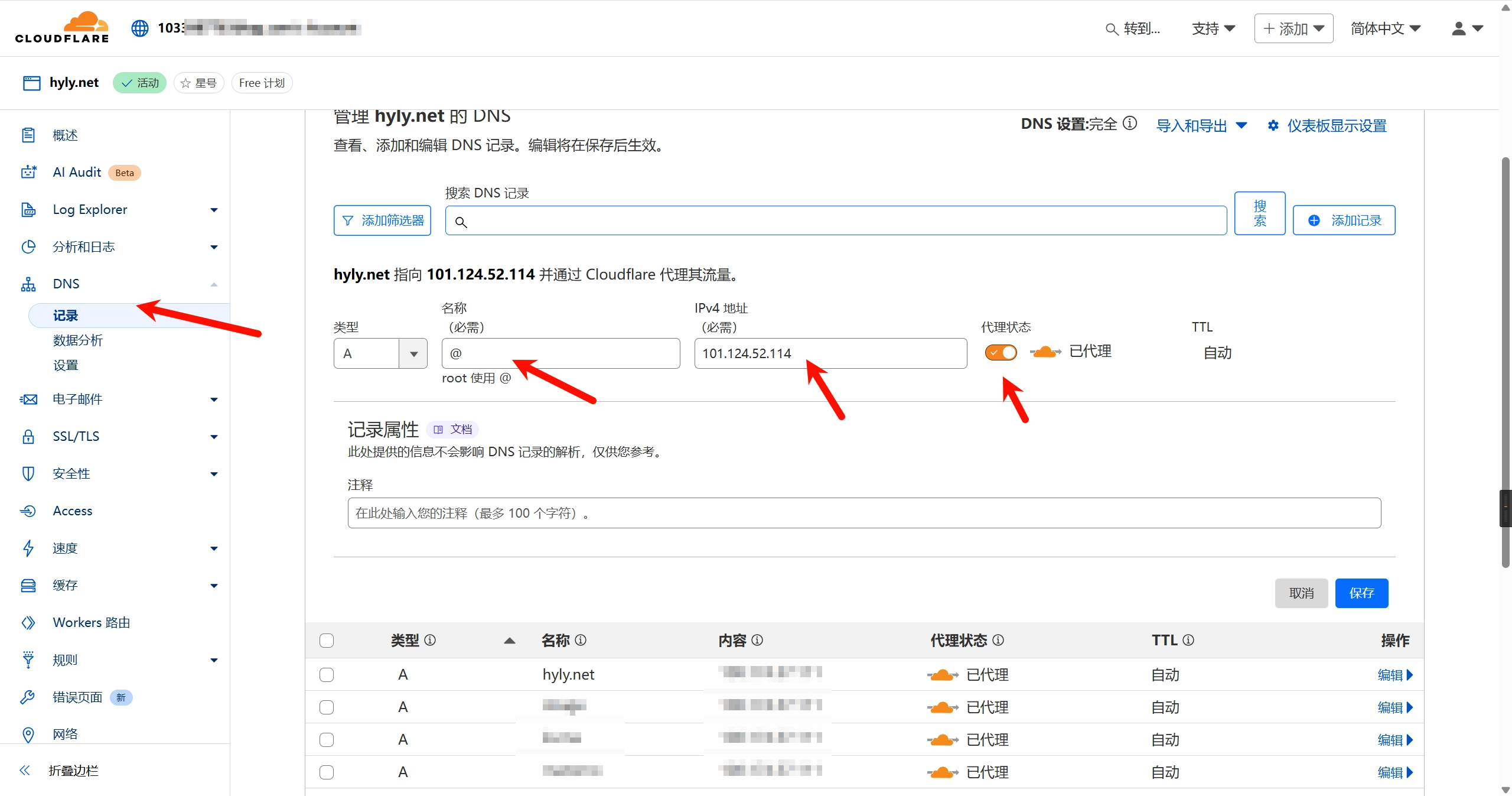
Task: Click the info icon beside 内容 header
Action: coord(757,640)
